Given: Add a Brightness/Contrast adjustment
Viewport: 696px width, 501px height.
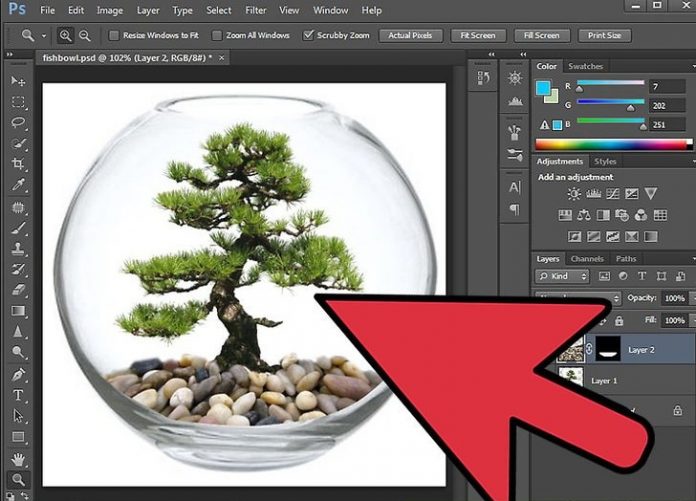Looking at the screenshot, I should tap(573, 194).
